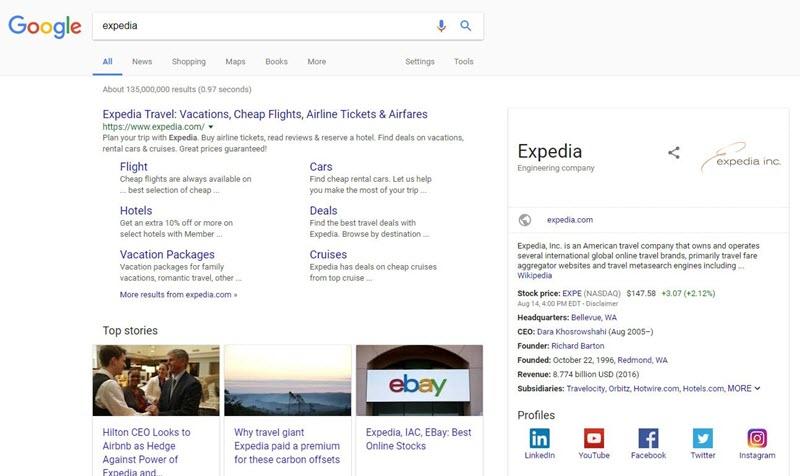Click the Orbitz subsidiary link

[619, 389]
